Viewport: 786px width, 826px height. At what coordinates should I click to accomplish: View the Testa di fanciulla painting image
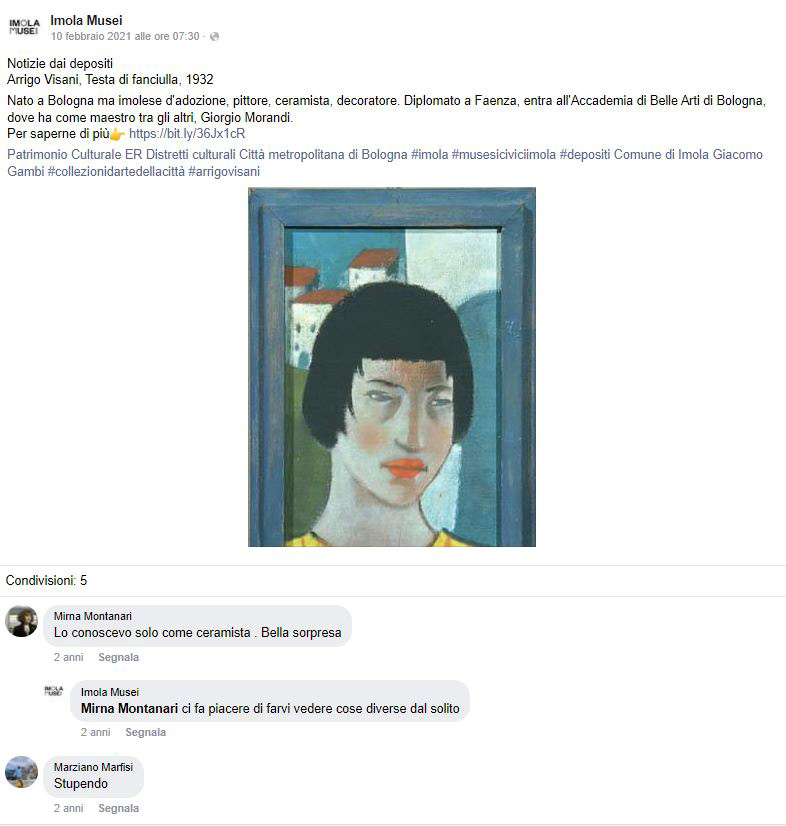click(392, 367)
